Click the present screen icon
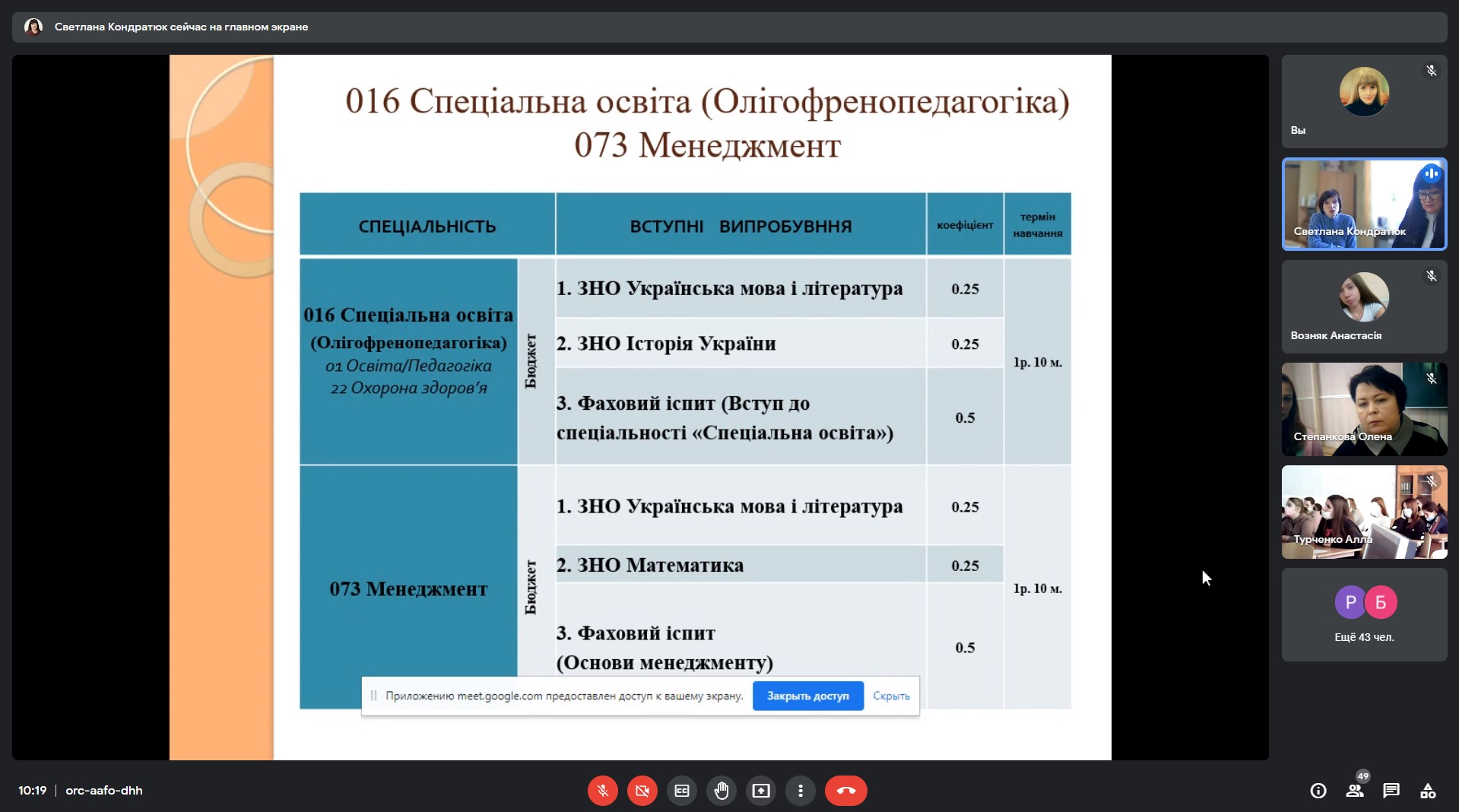 761,791
